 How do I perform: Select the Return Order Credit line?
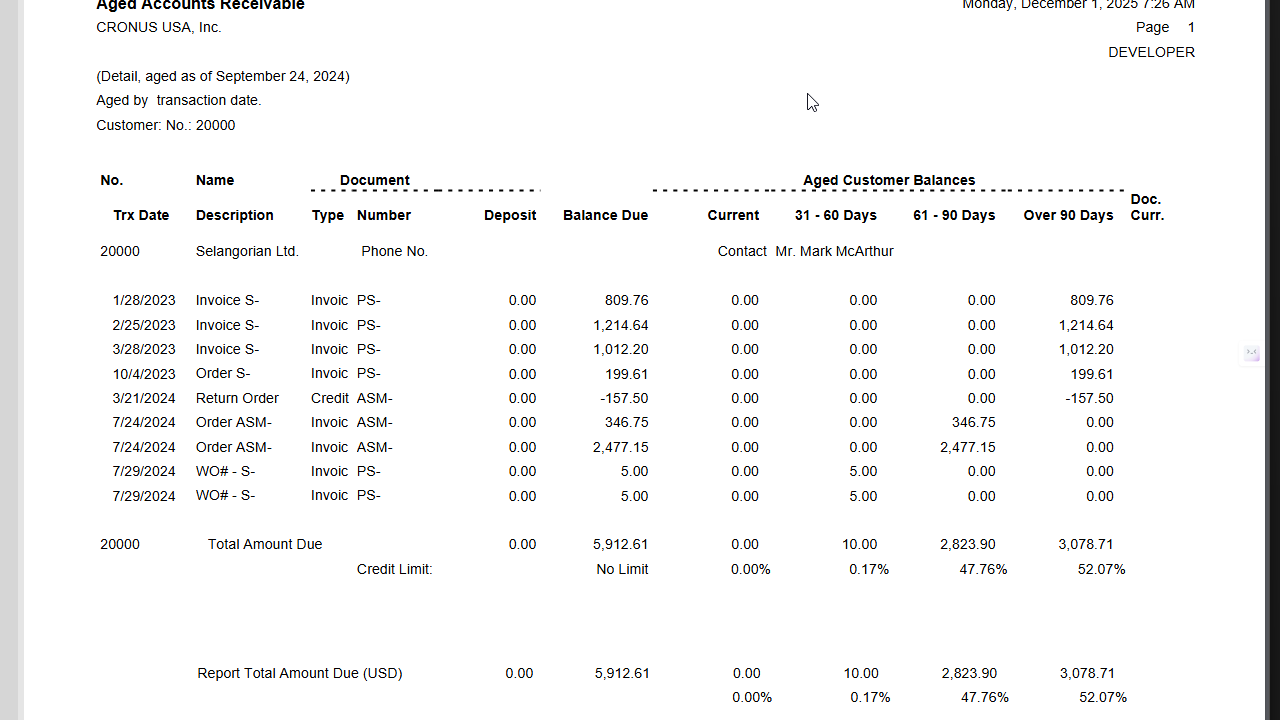(x=237, y=398)
